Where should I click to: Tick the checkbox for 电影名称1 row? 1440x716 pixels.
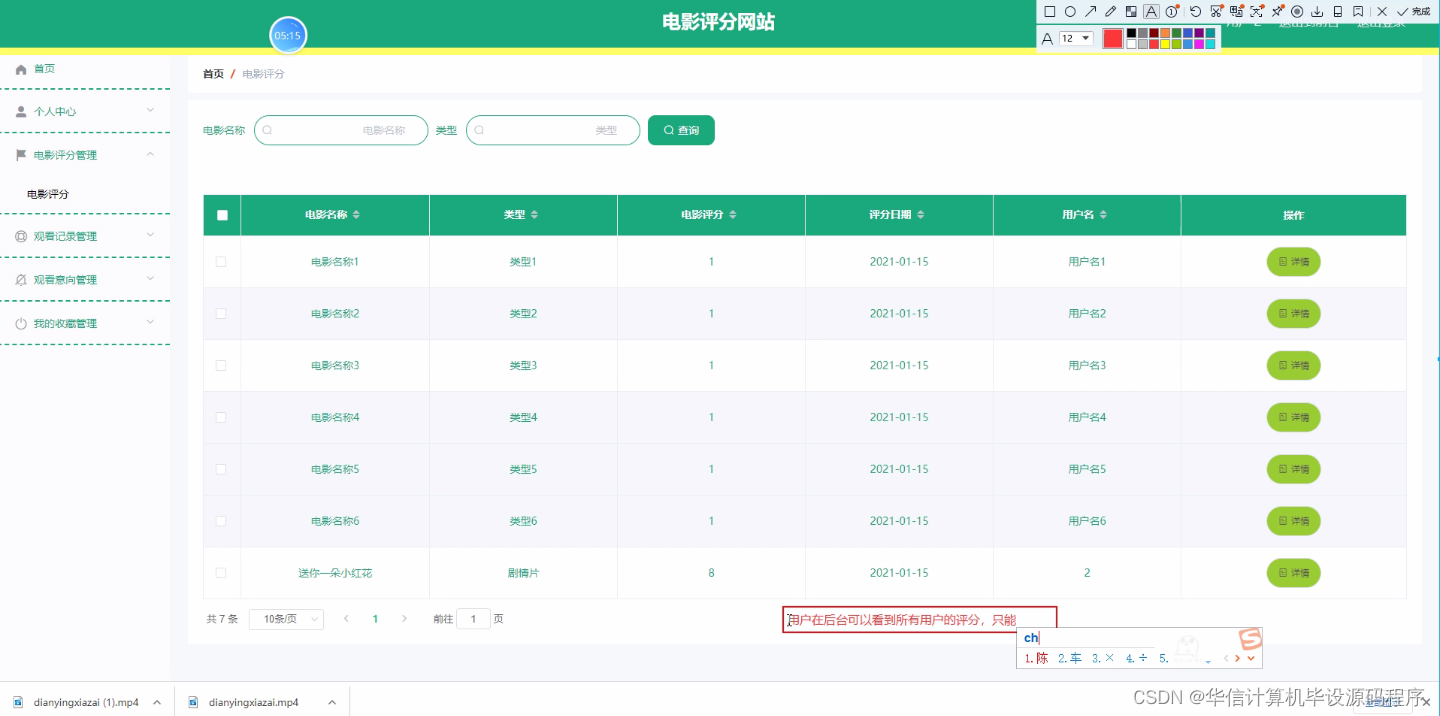(221, 261)
